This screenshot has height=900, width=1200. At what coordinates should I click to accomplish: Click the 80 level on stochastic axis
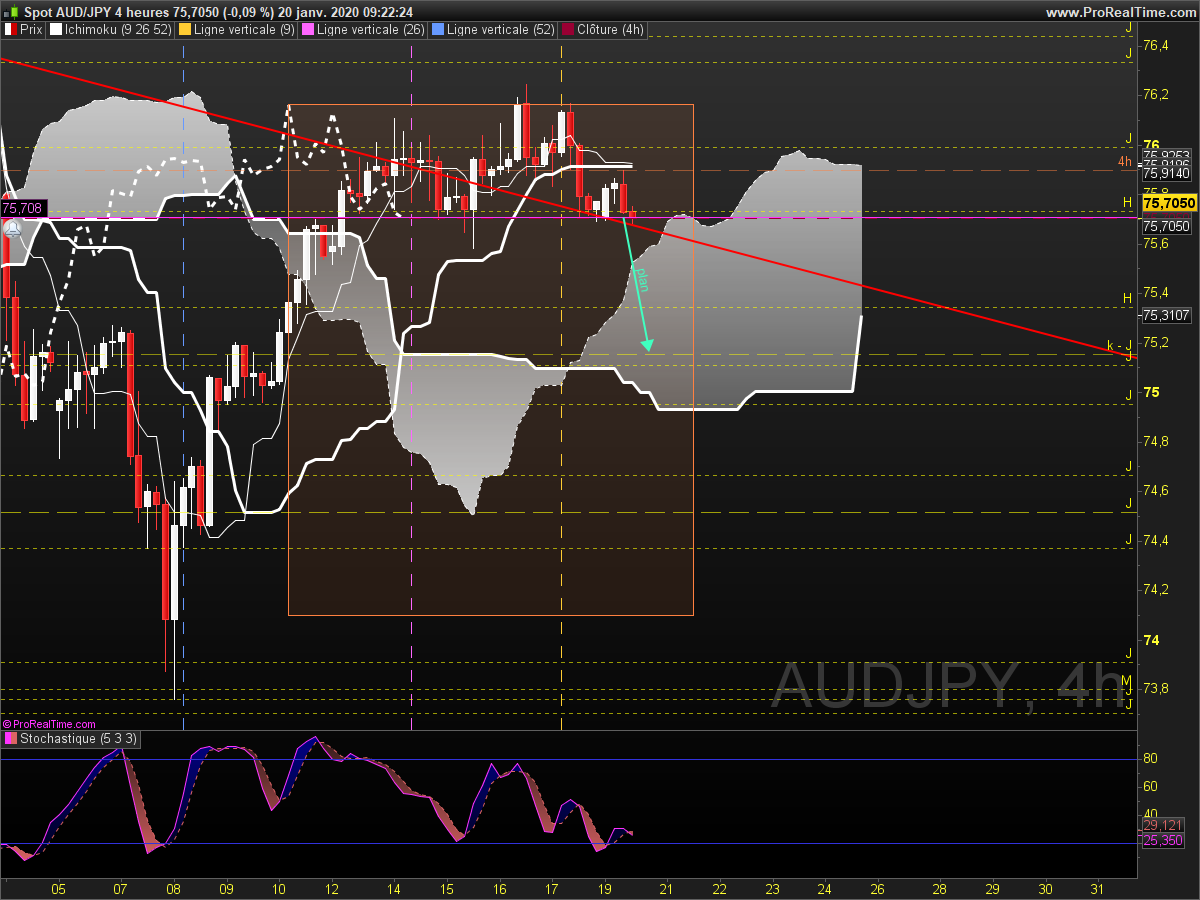[1150, 759]
